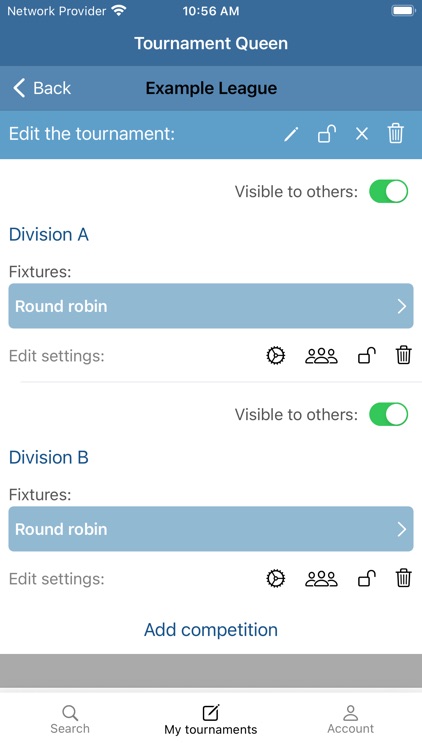The height and width of the screenshot is (750, 422).
Task: Delete Division B with trash icon
Action: click(x=403, y=579)
